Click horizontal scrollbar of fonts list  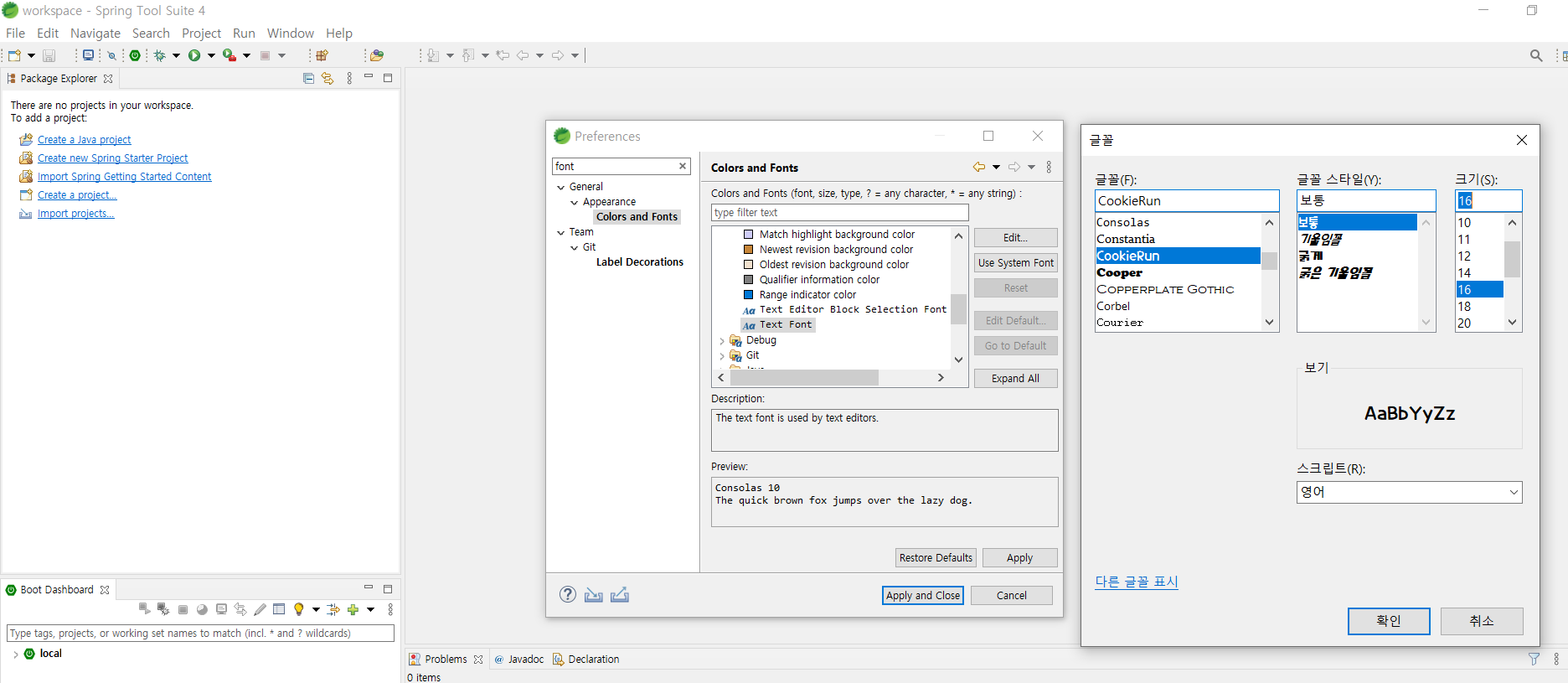[802, 378]
